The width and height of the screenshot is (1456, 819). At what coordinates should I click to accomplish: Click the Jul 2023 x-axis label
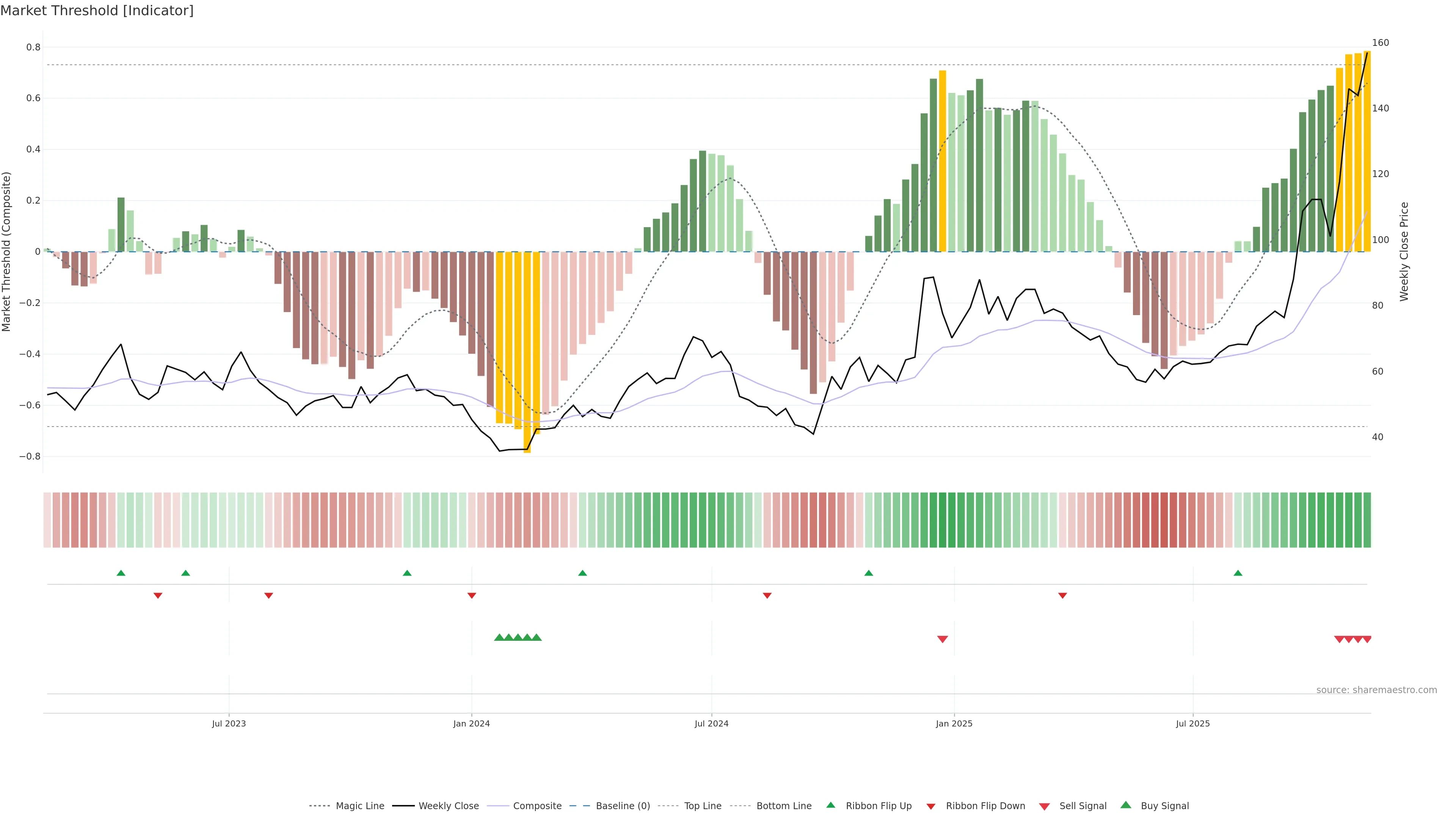click(229, 723)
